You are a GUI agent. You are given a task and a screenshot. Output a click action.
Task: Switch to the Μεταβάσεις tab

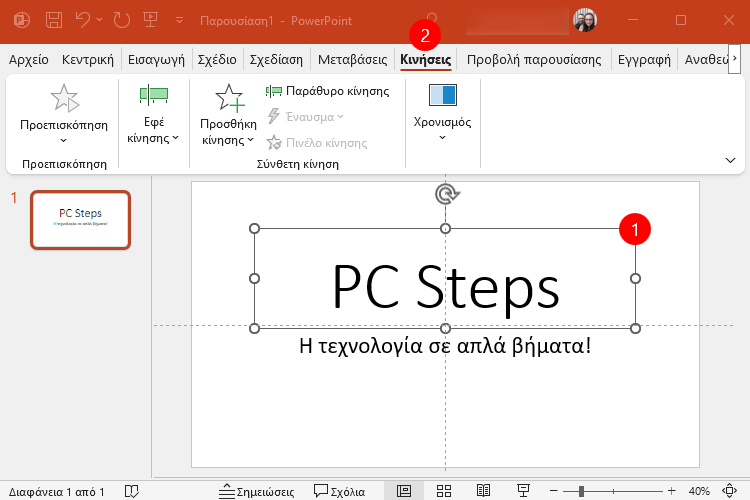click(353, 60)
